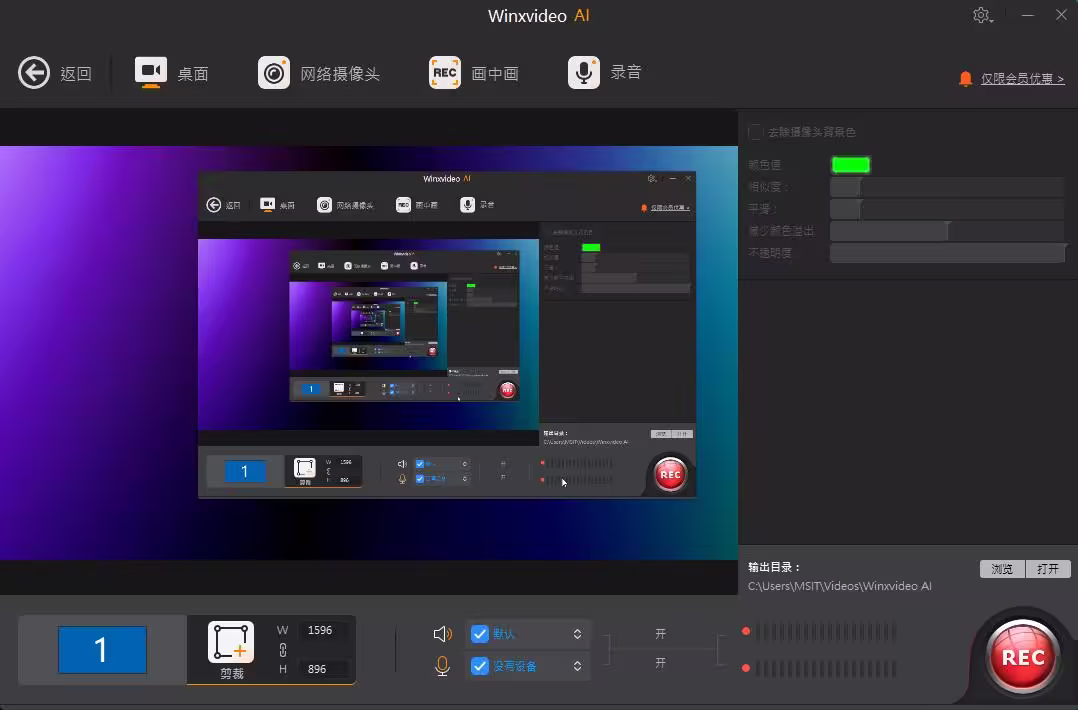Click the microphone audio level meter
The image size is (1078, 710).
826,668
